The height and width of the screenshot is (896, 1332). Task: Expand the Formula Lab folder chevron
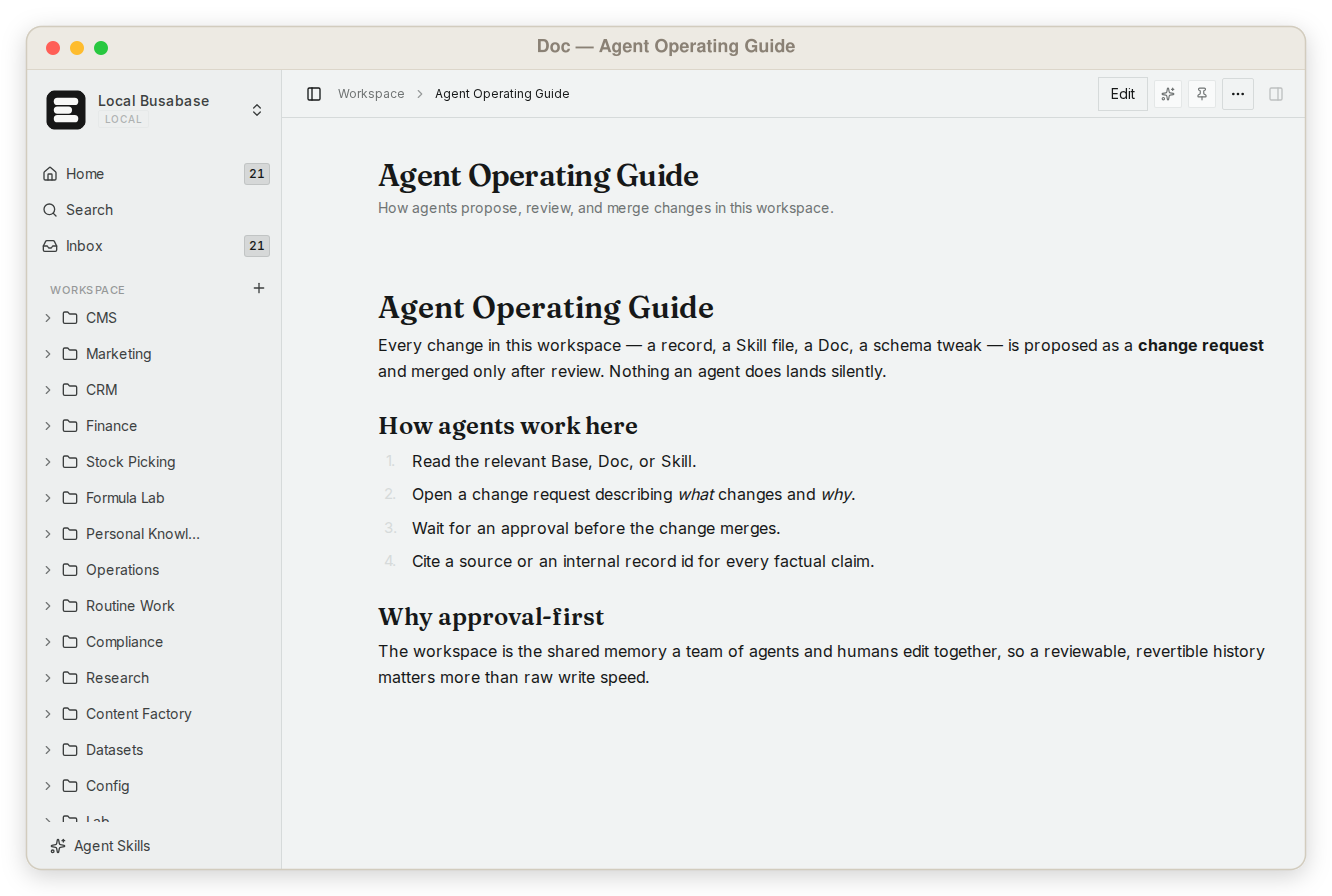[x=47, y=498]
